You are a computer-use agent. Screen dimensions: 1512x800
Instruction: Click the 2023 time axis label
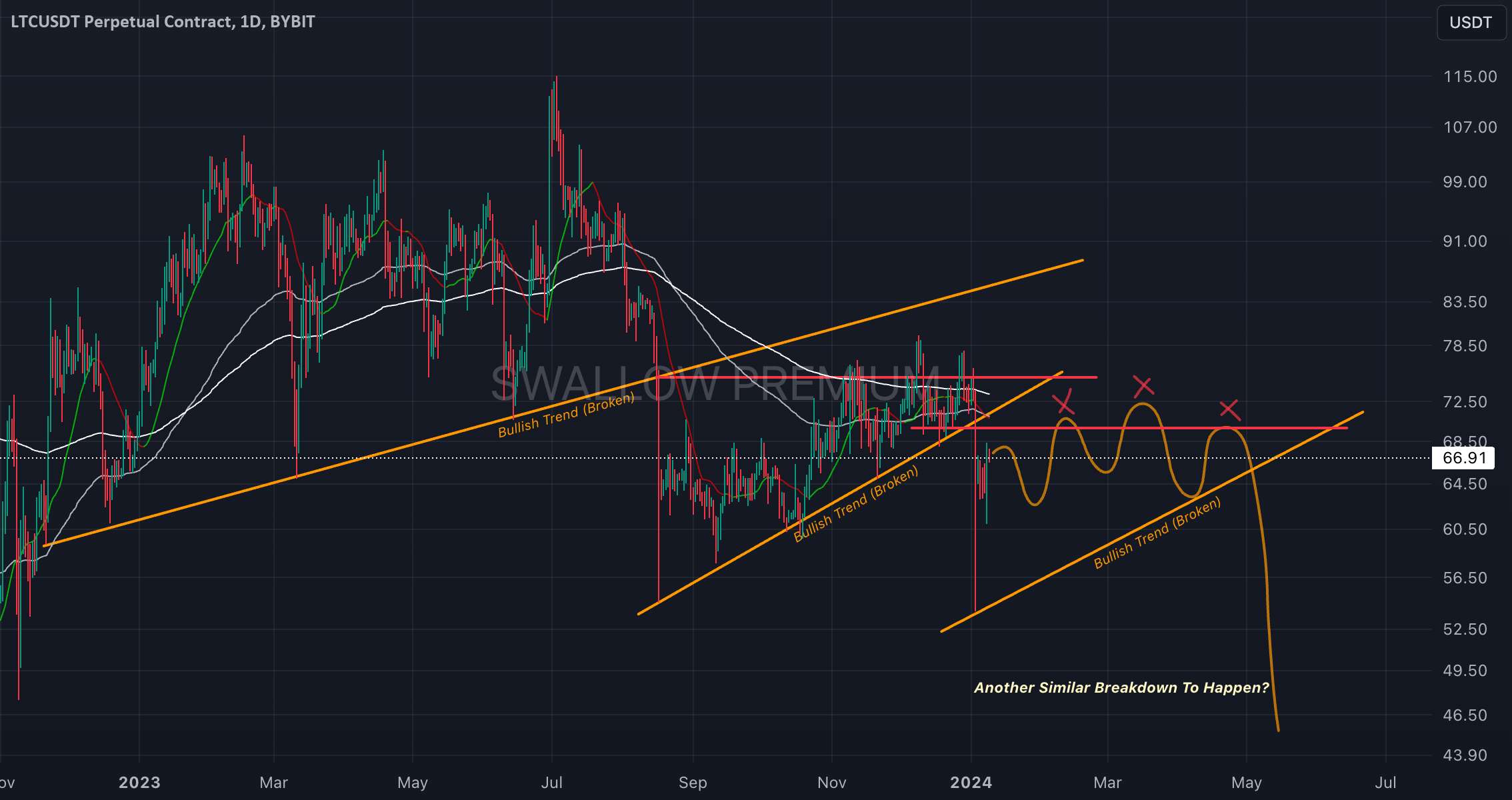click(x=139, y=783)
